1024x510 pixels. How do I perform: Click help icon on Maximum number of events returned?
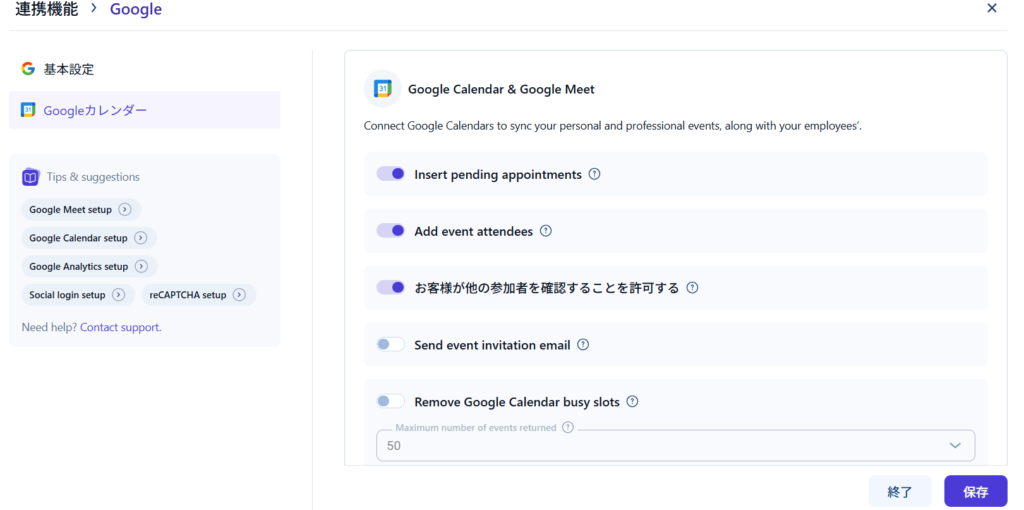pos(568,427)
